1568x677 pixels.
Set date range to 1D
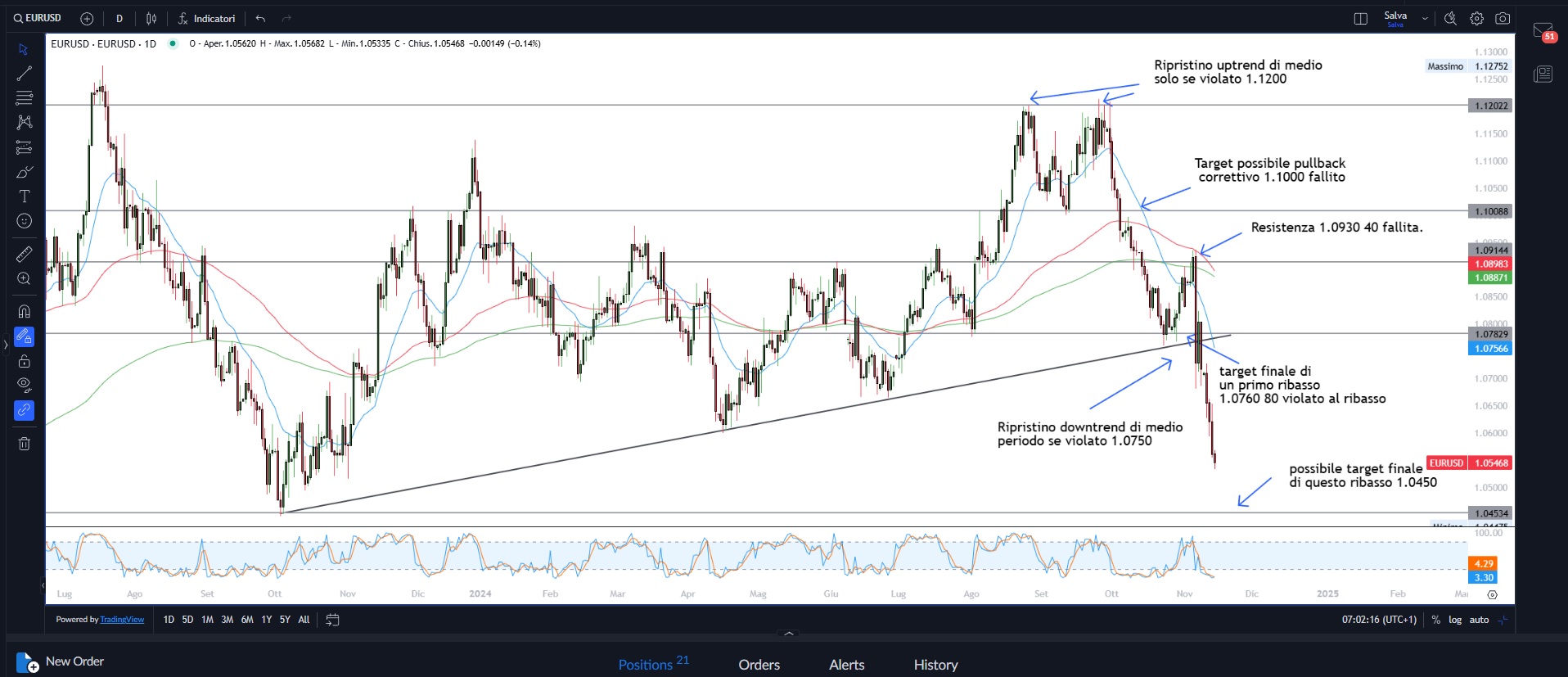point(169,620)
